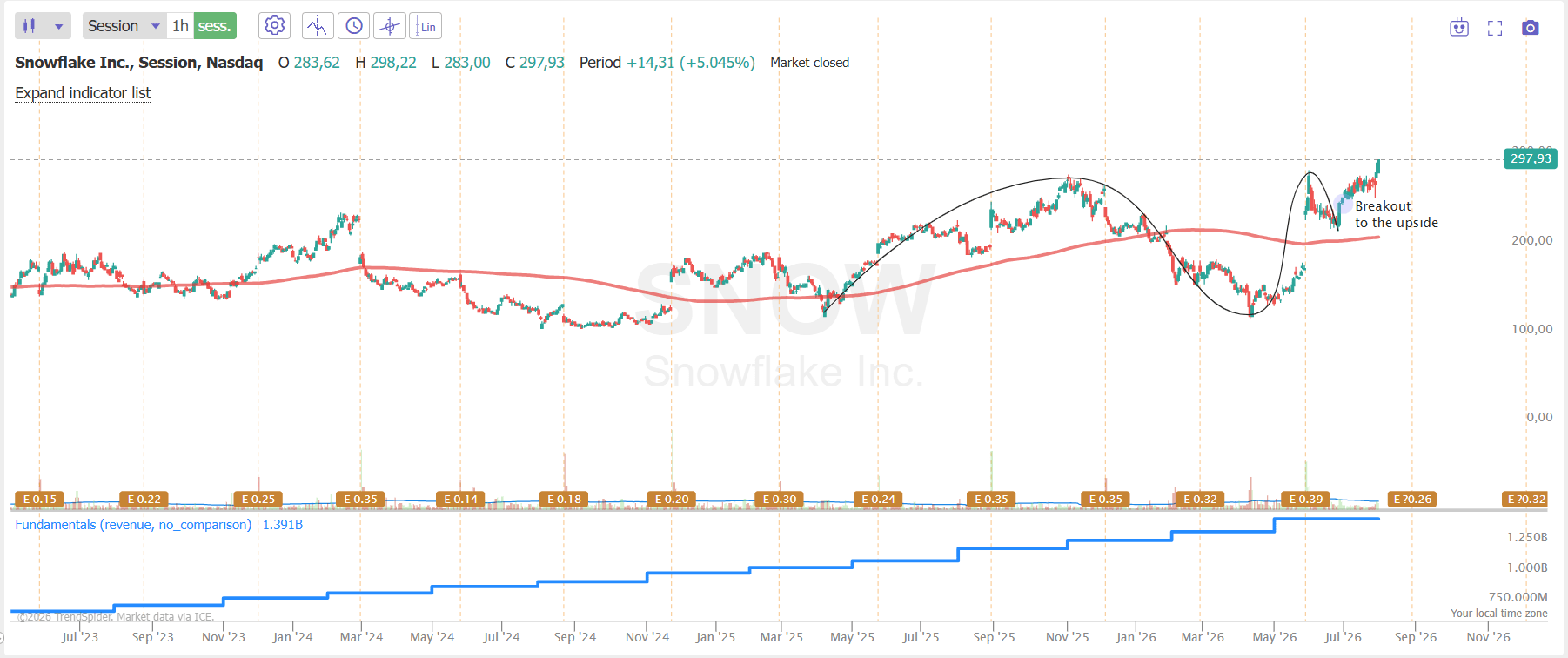
Task: Click the 0,00 price axis label
Action: (x=1539, y=417)
